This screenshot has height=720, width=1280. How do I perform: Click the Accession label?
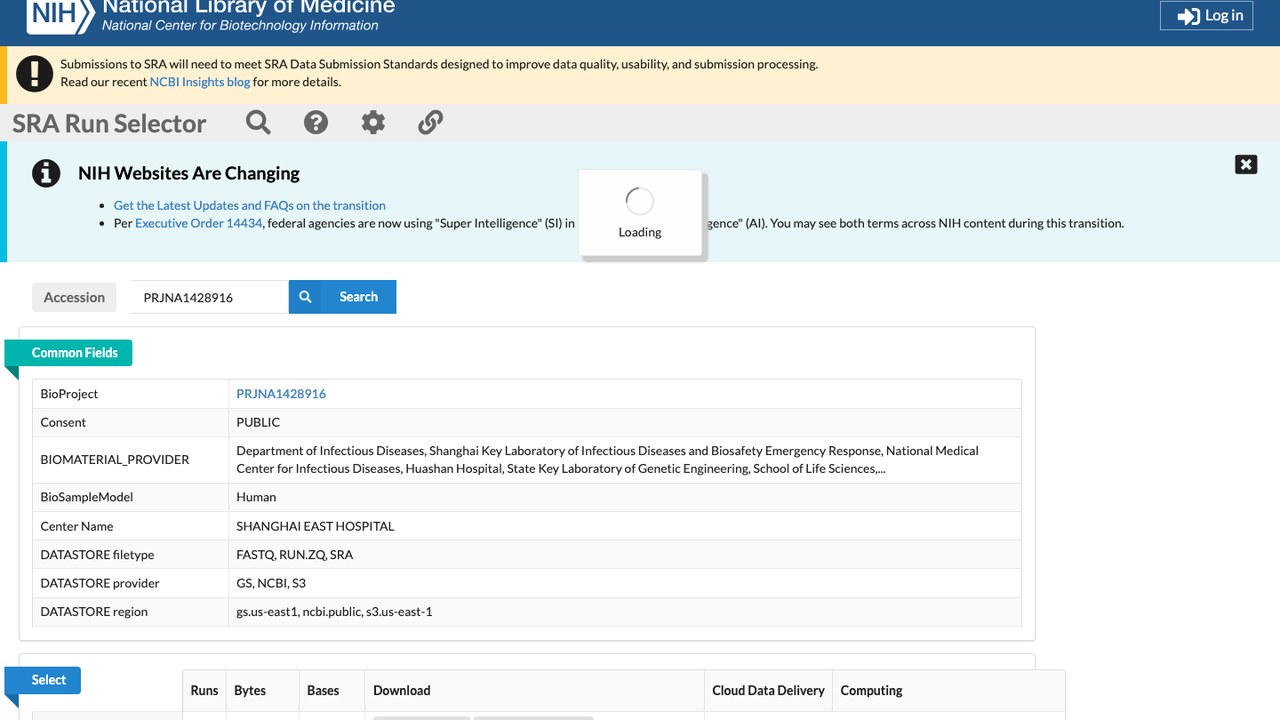click(x=74, y=297)
